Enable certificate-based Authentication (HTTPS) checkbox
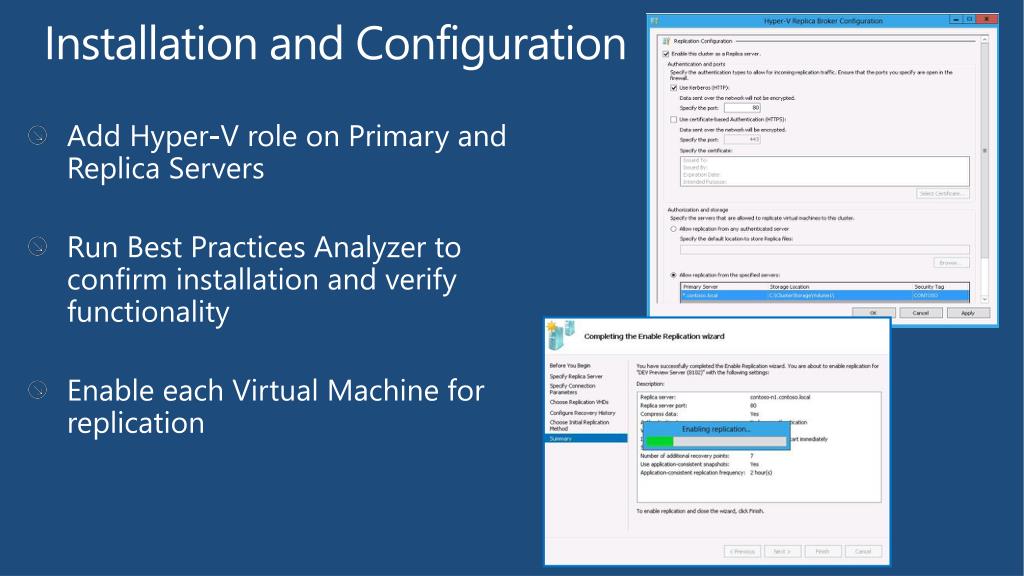The image size is (1024, 576). tap(674, 119)
